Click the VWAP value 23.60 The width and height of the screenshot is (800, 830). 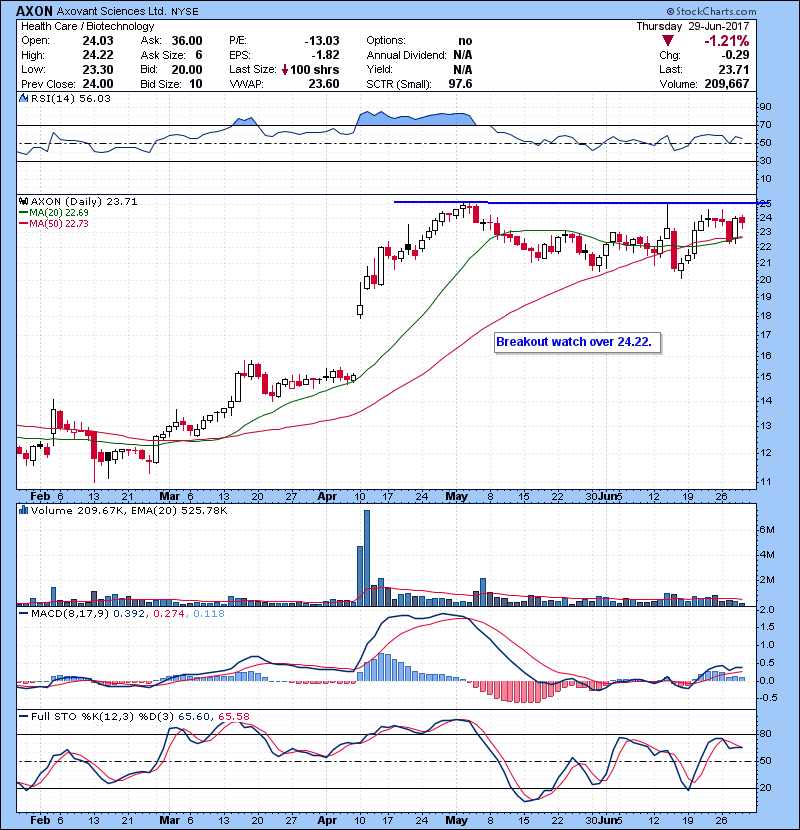click(x=324, y=84)
